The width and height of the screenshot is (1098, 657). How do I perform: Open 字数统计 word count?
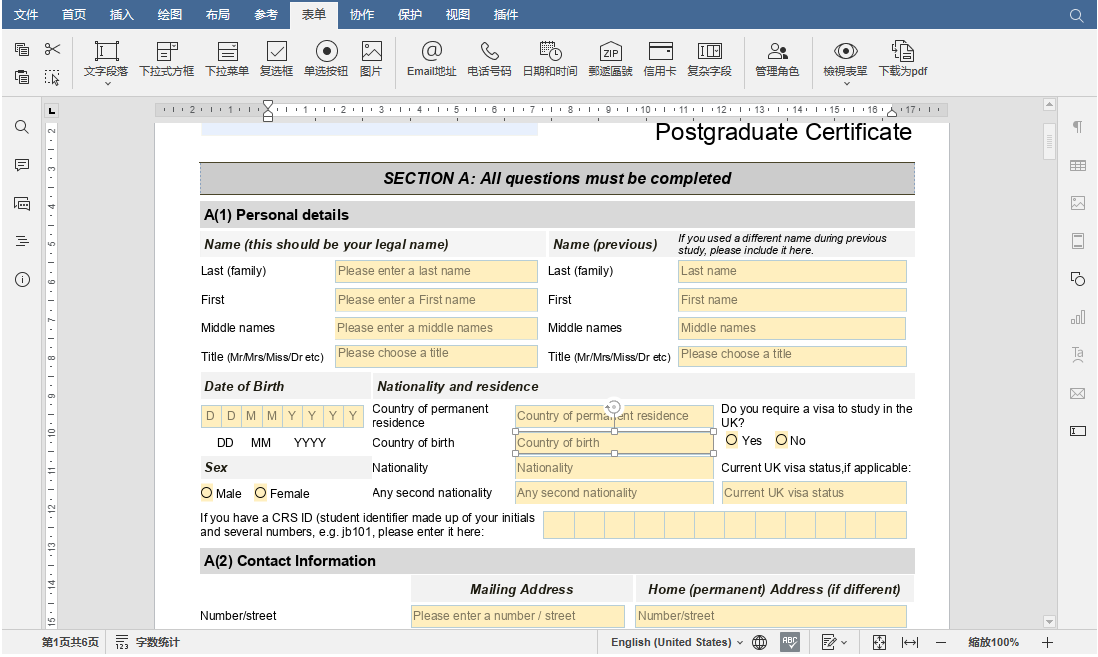[x=148, y=642]
